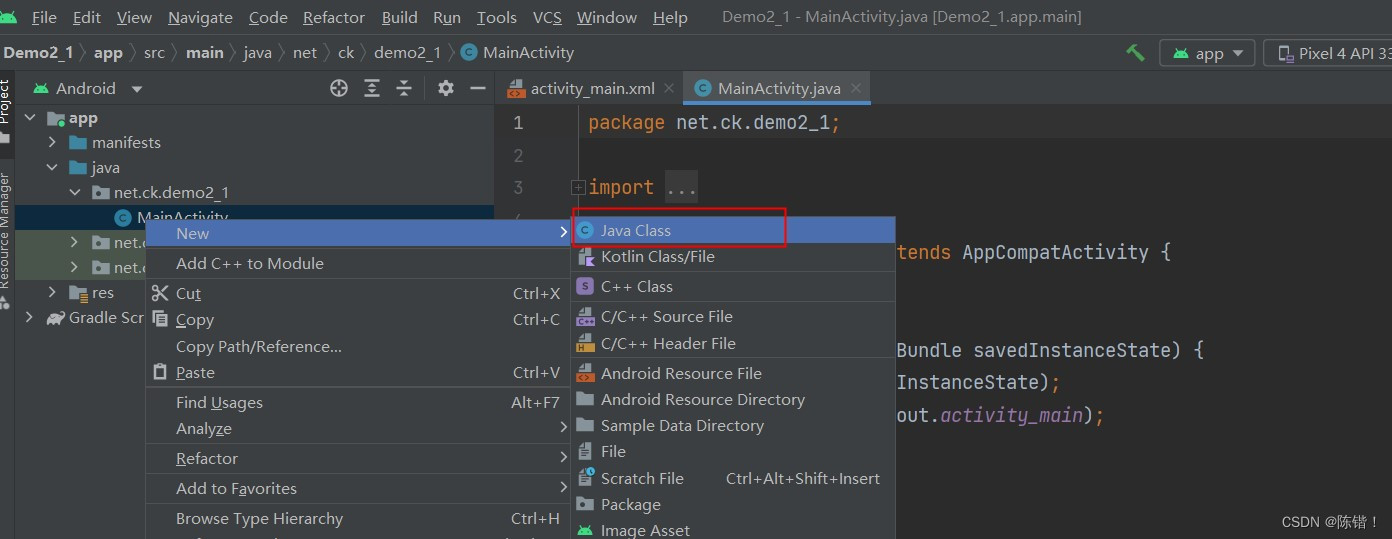
Task: Select Find Usages in context menu
Action: (358, 403)
